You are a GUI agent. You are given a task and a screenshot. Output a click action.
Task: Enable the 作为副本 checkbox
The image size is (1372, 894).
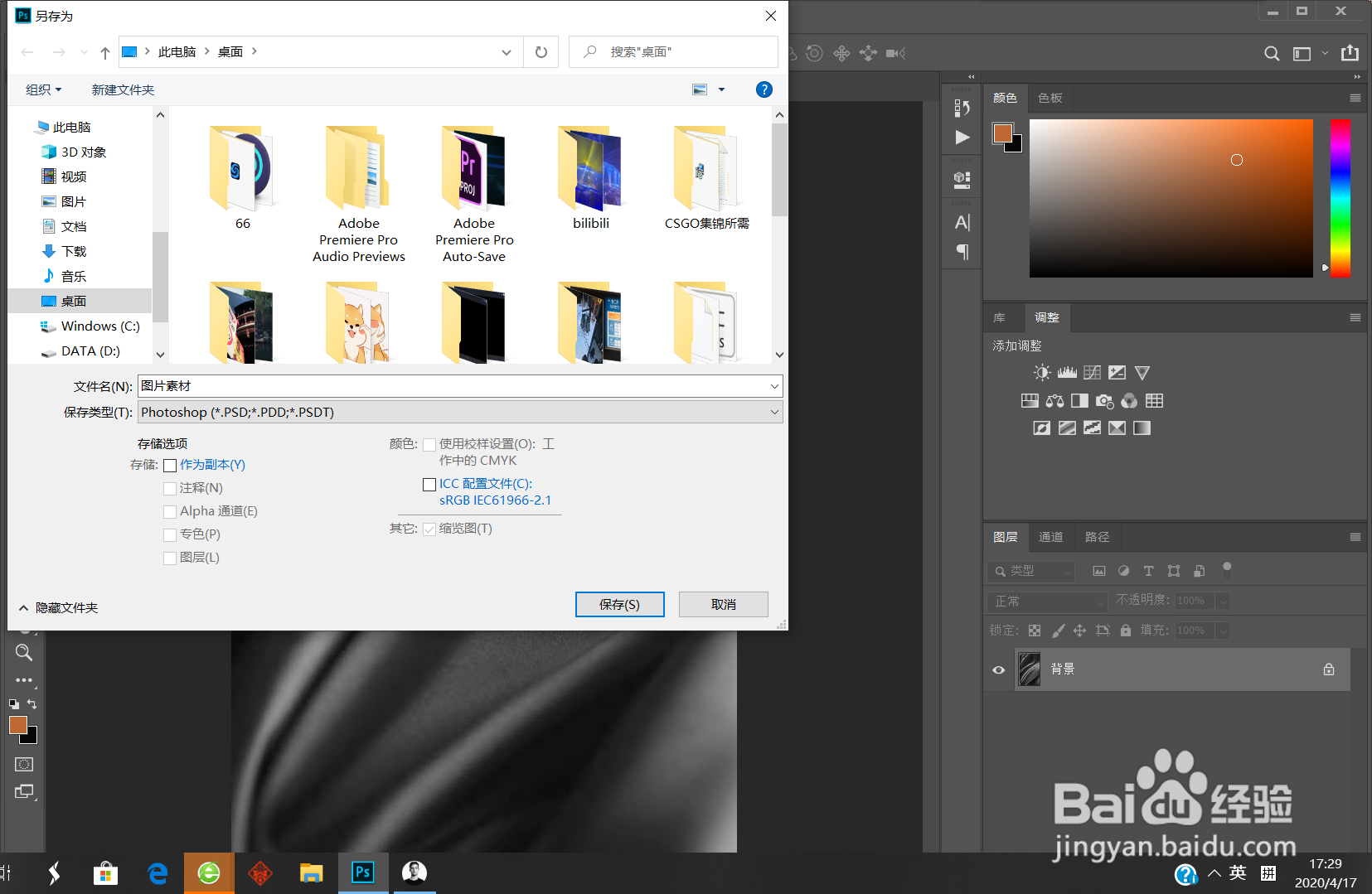pyautogui.click(x=170, y=466)
